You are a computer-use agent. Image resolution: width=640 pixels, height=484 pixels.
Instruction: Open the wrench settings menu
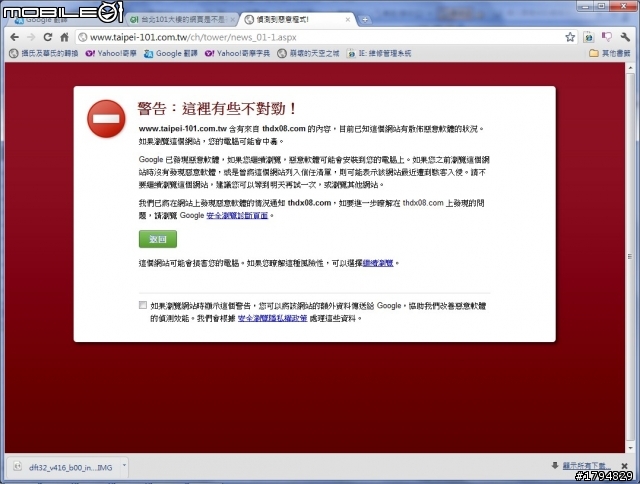tap(625, 37)
